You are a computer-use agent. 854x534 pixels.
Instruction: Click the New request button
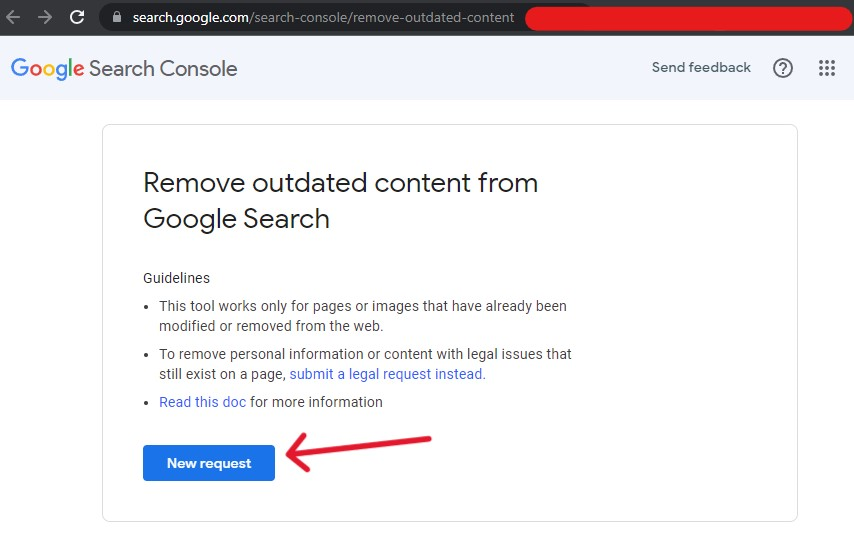coord(209,463)
